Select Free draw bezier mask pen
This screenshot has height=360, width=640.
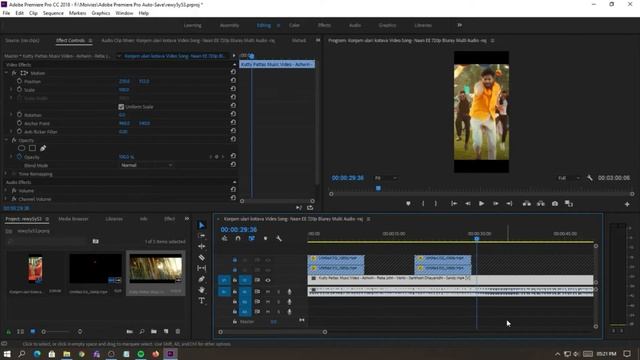coord(43,148)
